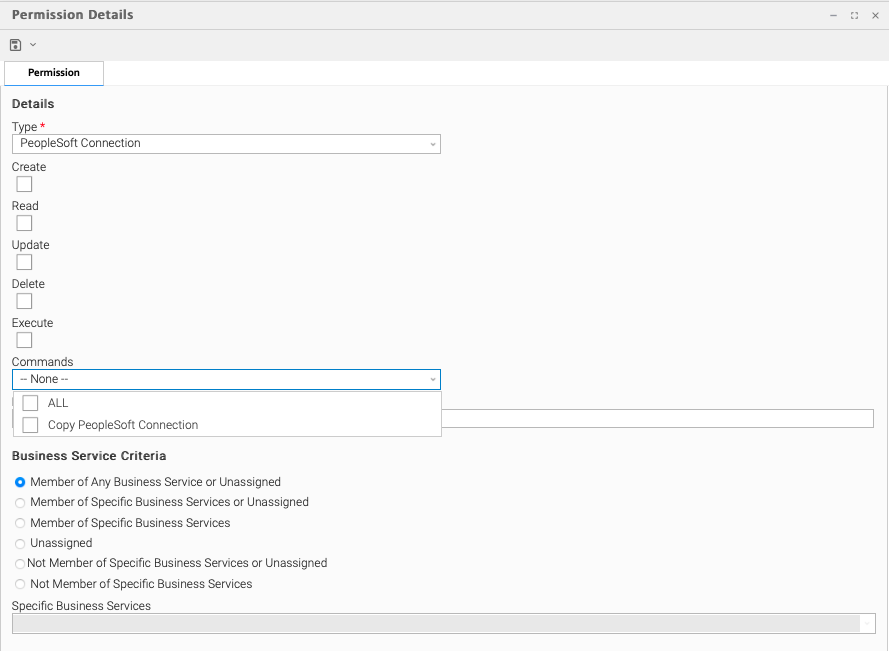Image resolution: width=889 pixels, height=651 pixels.
Task: Click the Specific Business Services field
Action: [x=436, y=624]
